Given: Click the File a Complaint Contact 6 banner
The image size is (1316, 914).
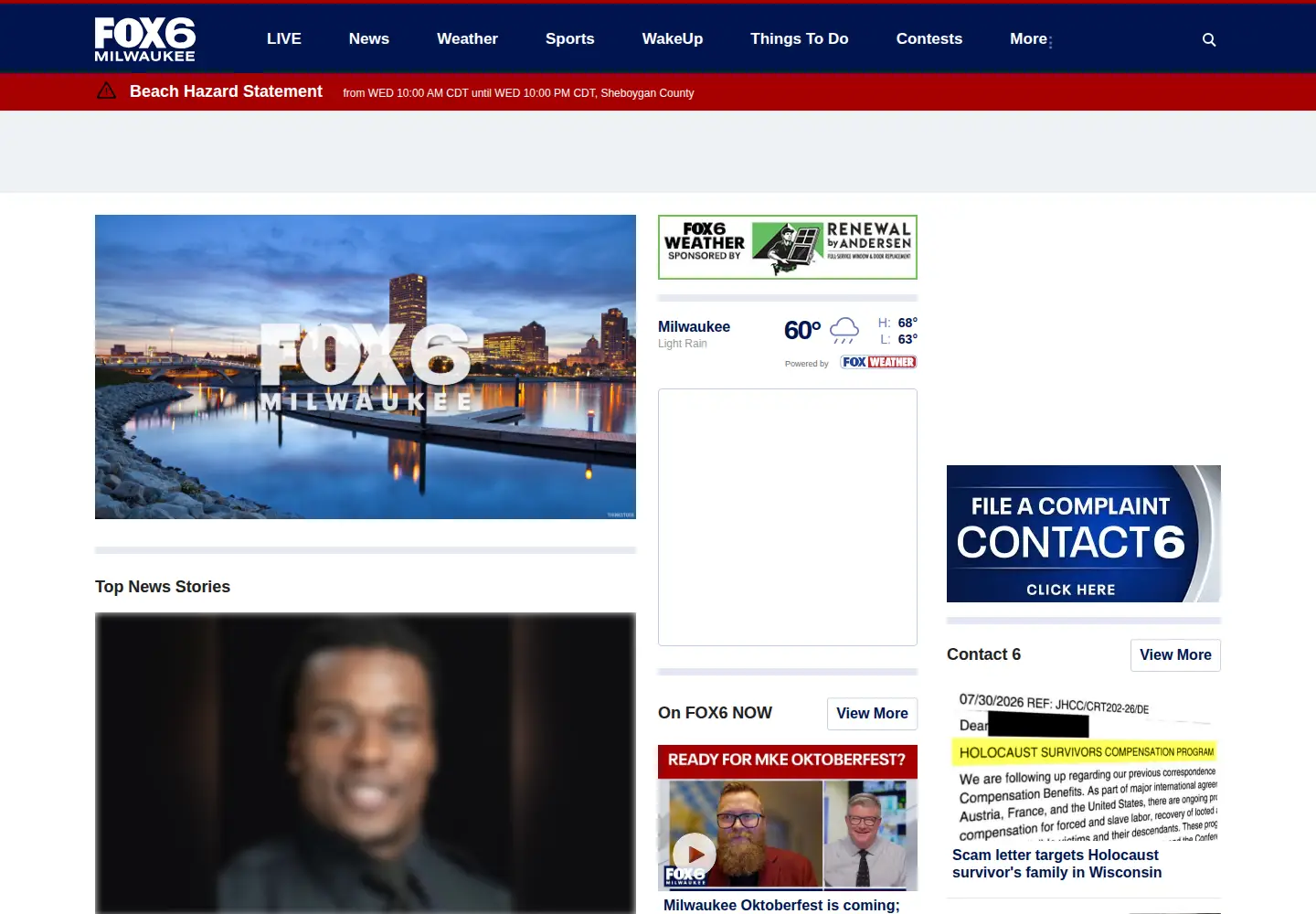Looking at the screenshot, I should click(x=1084, y=534).
